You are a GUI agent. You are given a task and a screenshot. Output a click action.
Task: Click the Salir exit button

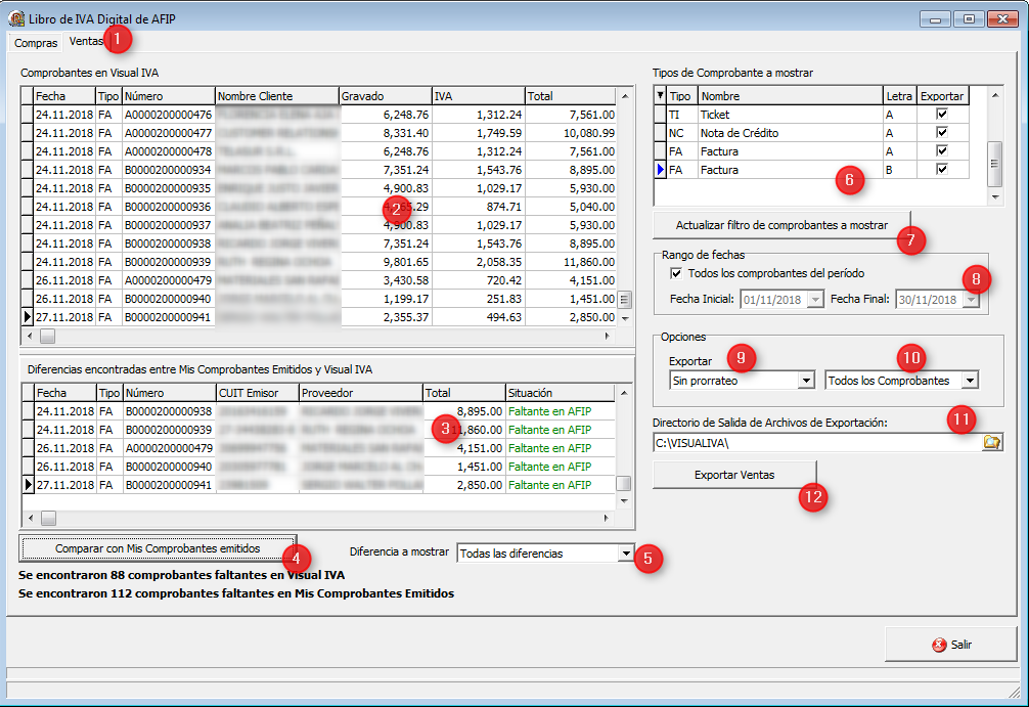tap(950, 645)
